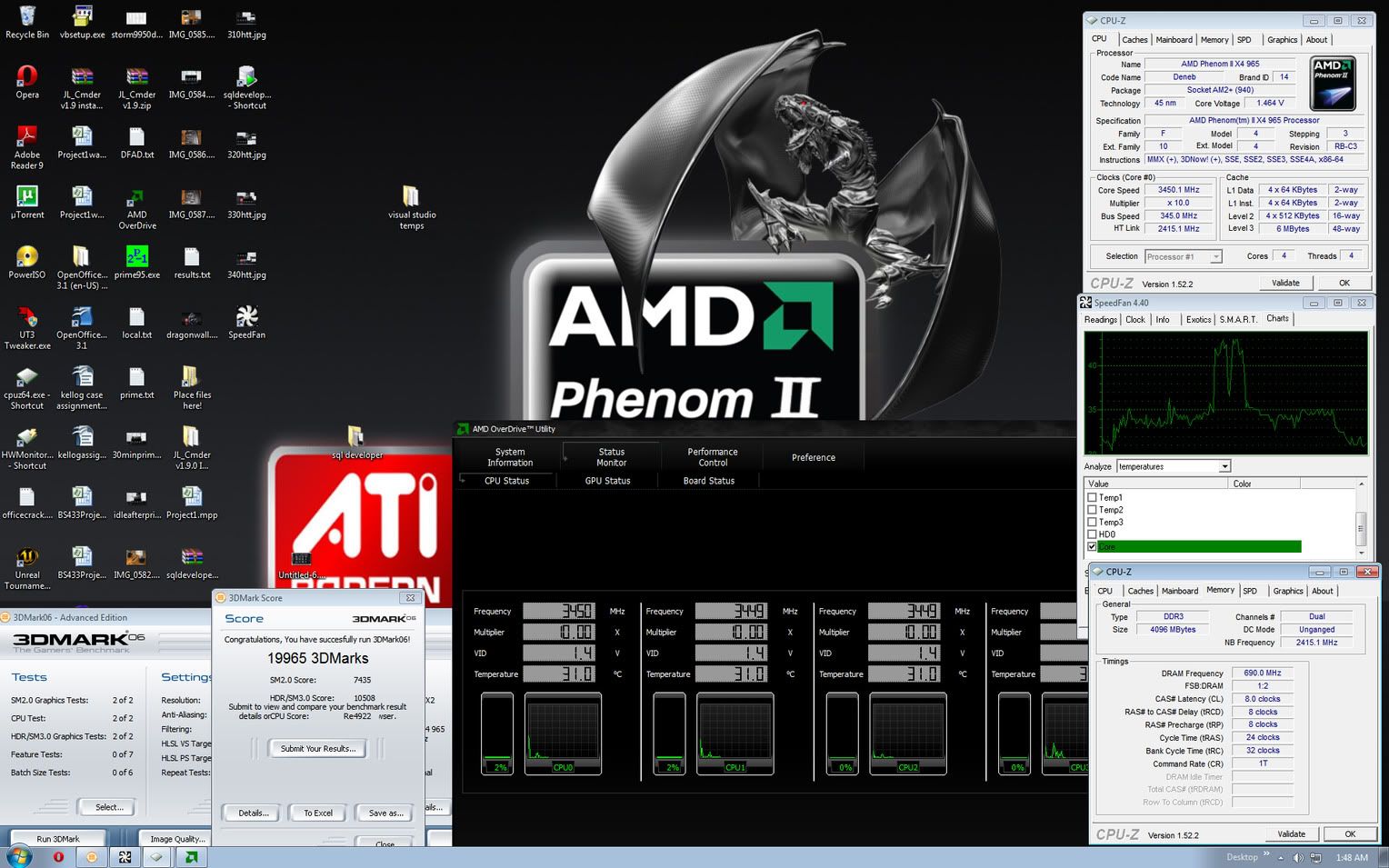Open the Processor #1 selection dropdown
This screenshot has width=1389, height=868.
tap(1215, 257)
